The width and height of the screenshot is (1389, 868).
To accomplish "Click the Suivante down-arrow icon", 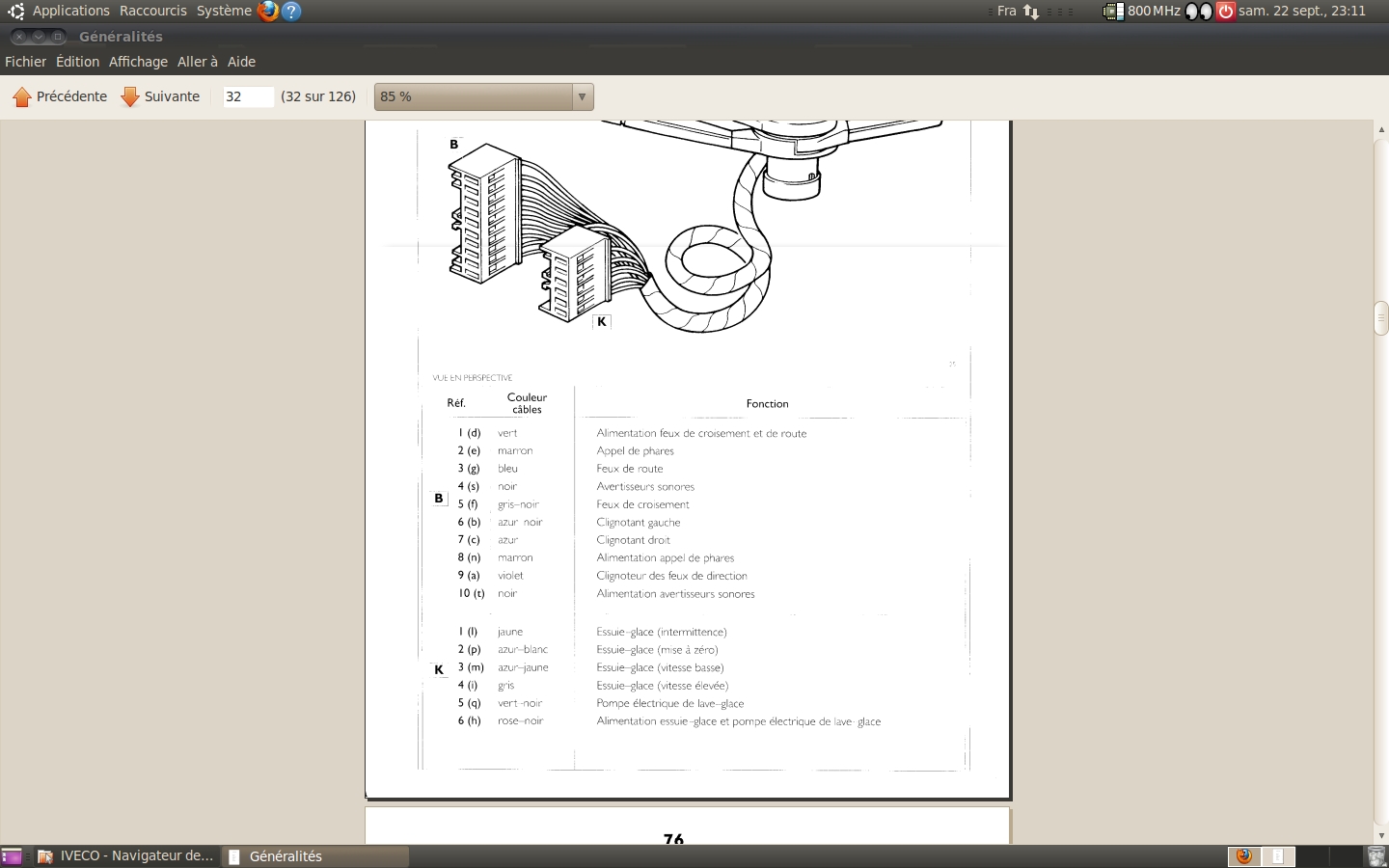I will pyautogui.click(x=130, y=97).
